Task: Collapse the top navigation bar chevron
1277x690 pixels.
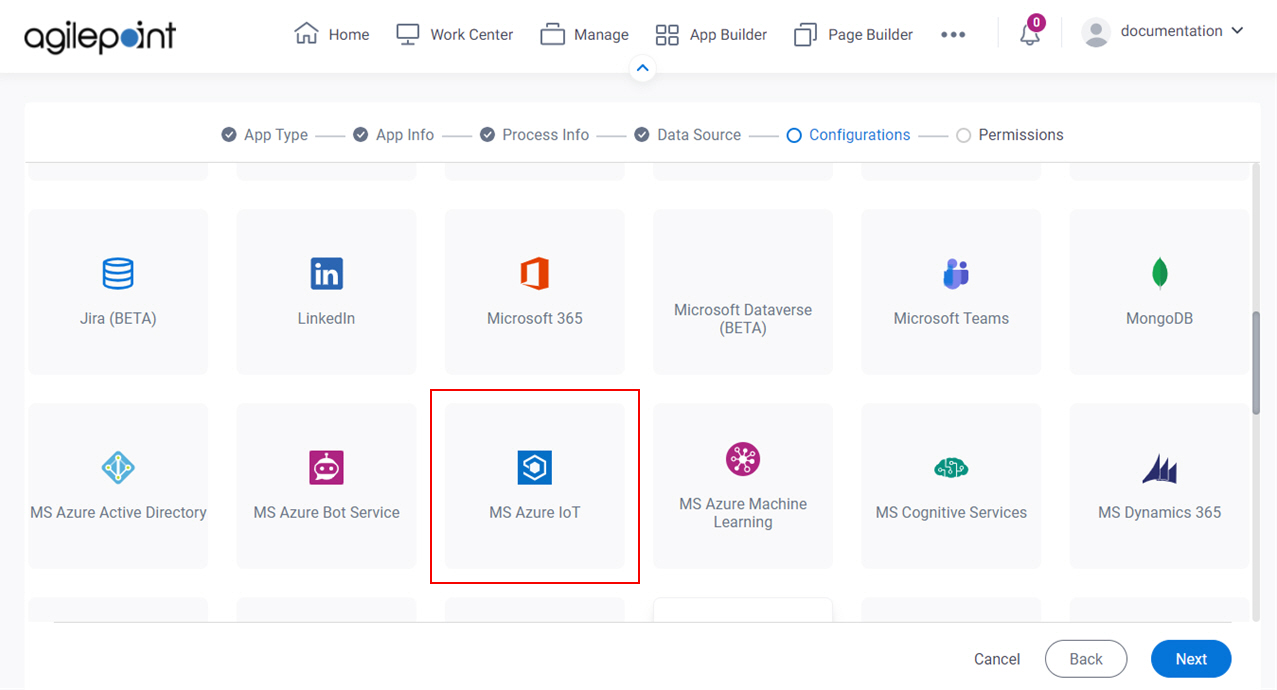Action: click(x=642, y=69)
